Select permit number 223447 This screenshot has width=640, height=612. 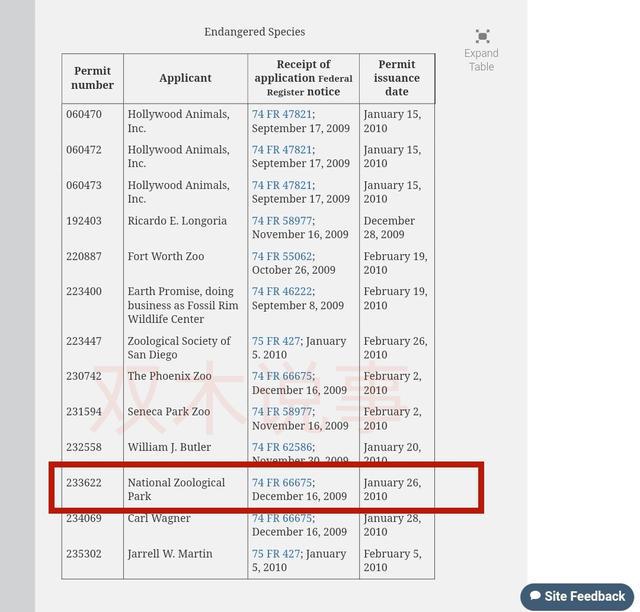pos(84,341)
